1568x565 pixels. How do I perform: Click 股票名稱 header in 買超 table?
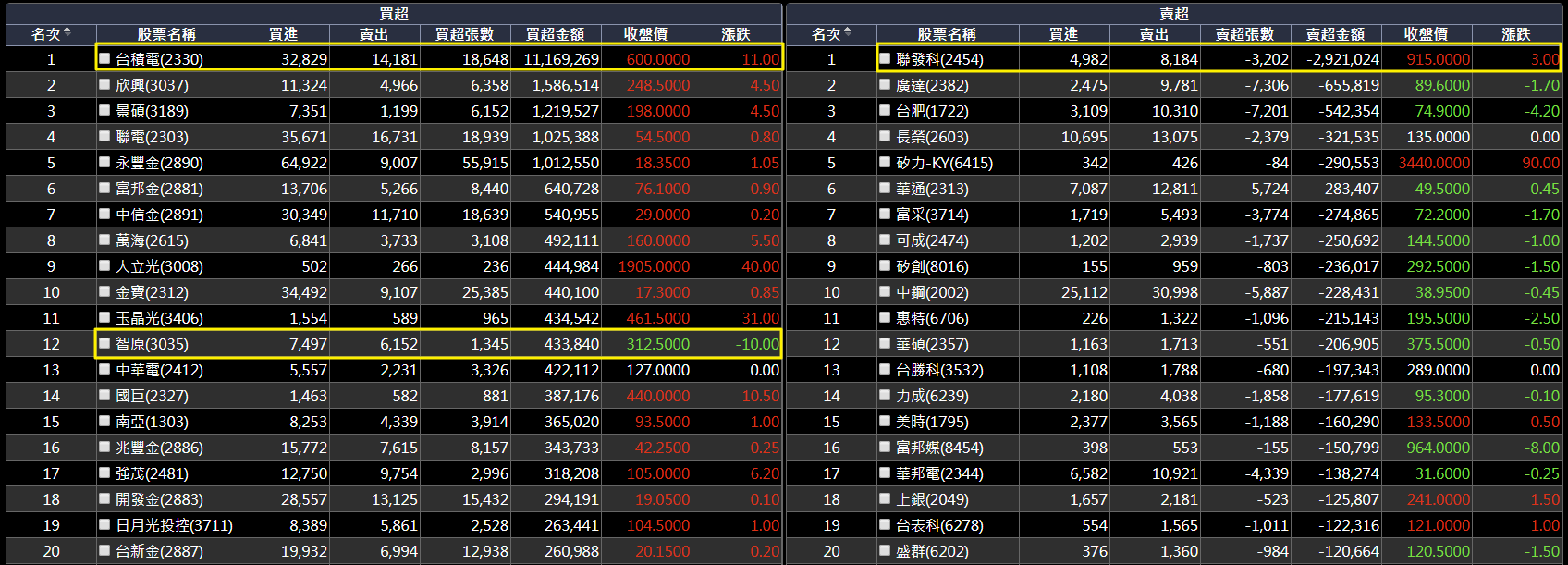click(x=166, y=34)
